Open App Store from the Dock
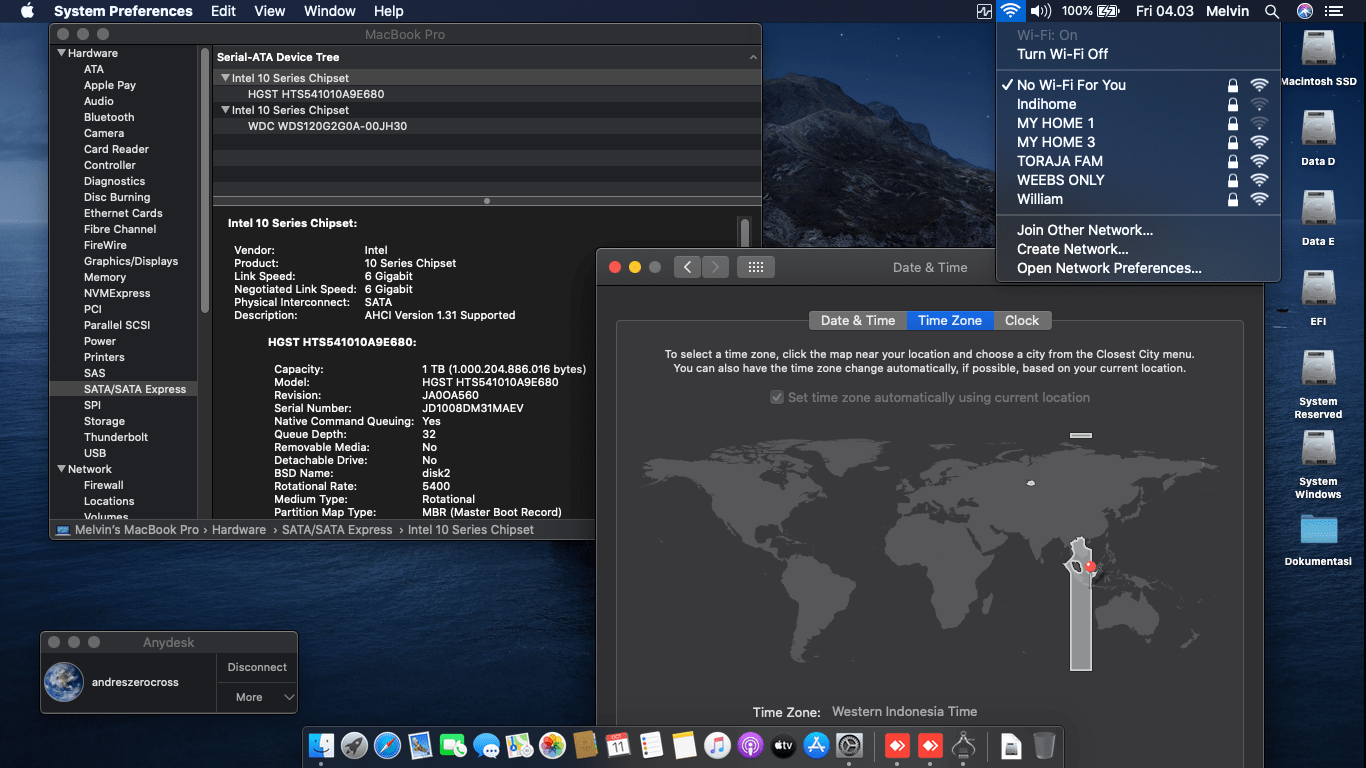Image resolution: width=1366 pixels, height=768 pixels. 816,745
